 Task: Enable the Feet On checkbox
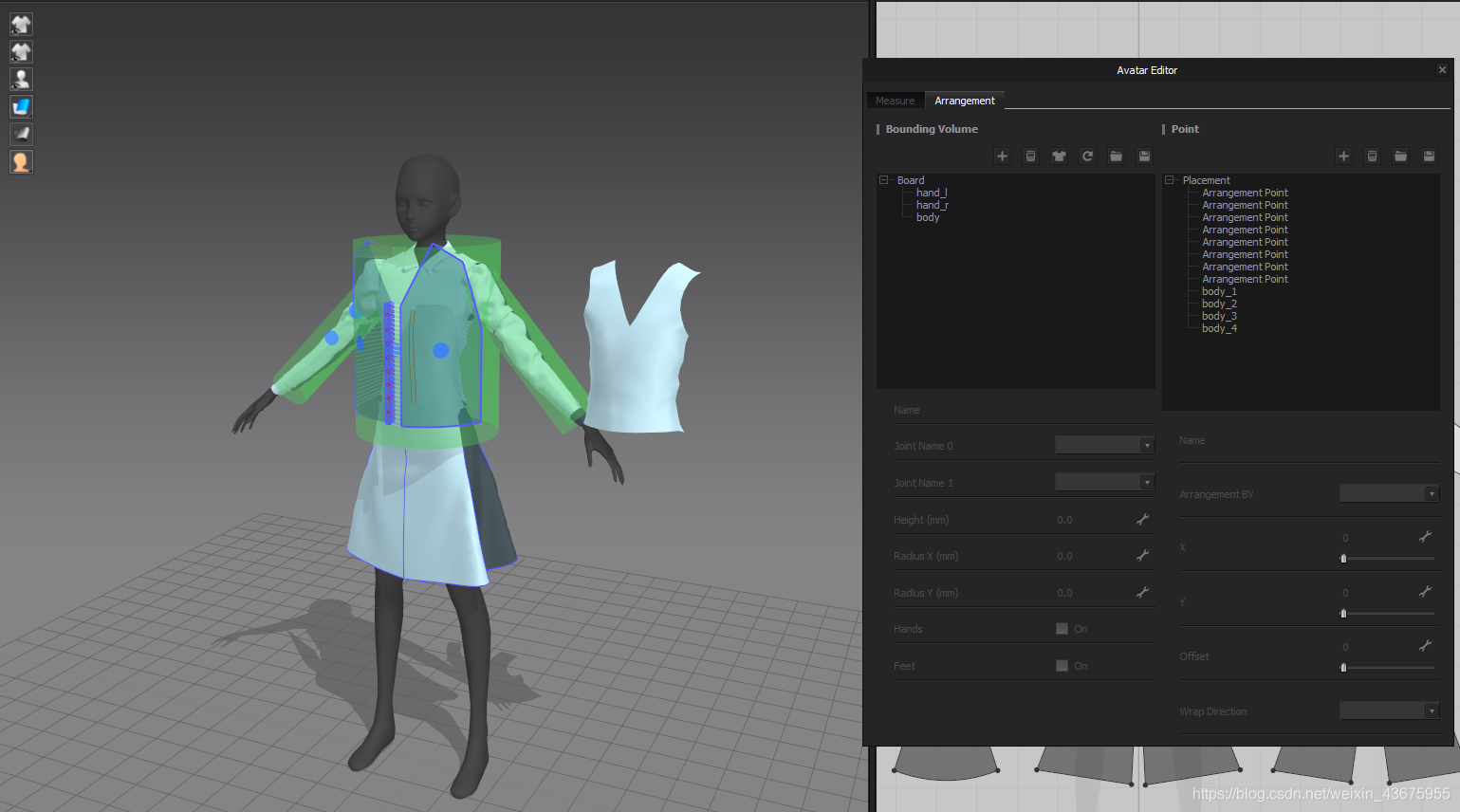1063,665
